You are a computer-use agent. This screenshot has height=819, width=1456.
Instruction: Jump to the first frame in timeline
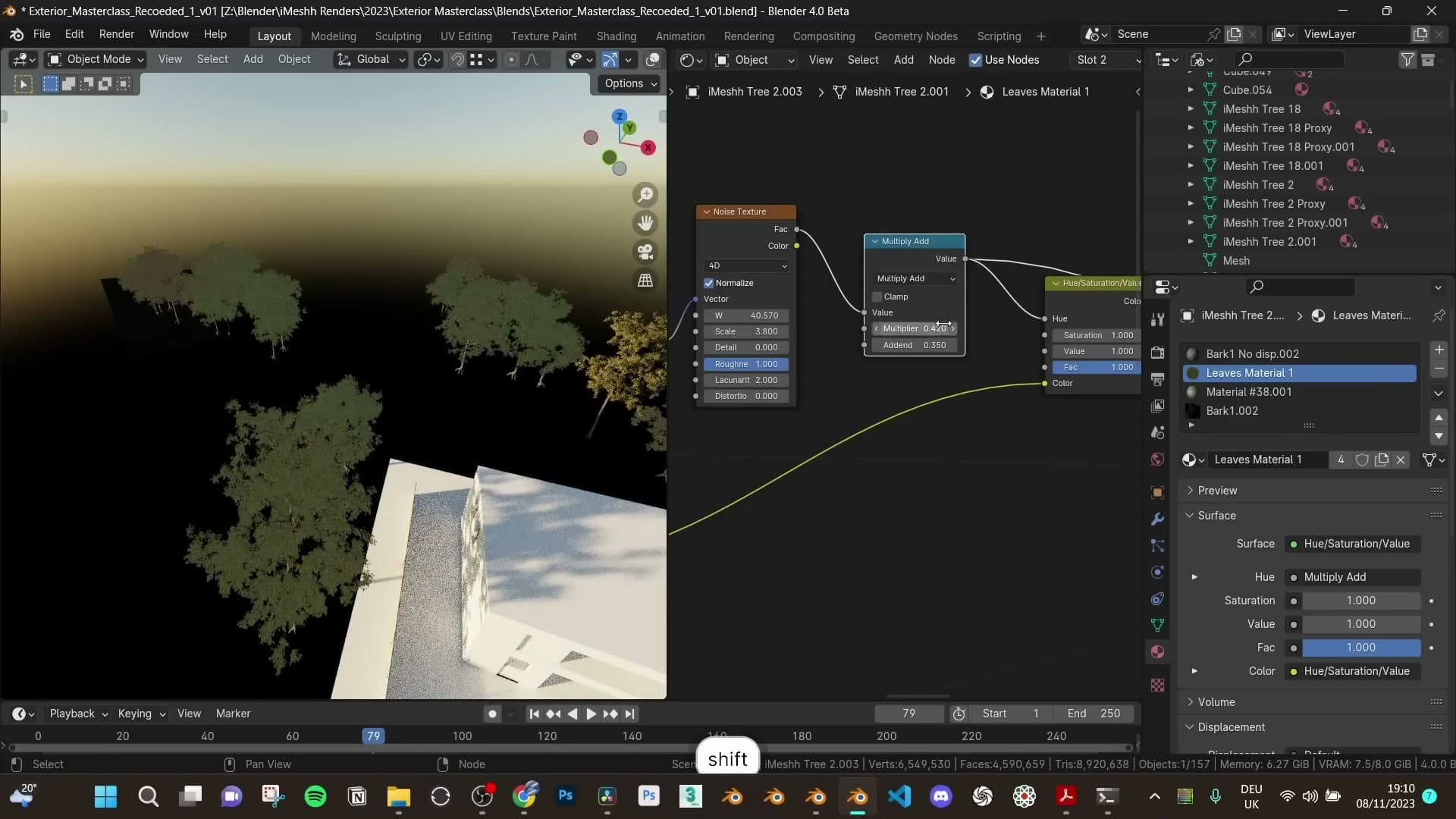pos(534,714)
